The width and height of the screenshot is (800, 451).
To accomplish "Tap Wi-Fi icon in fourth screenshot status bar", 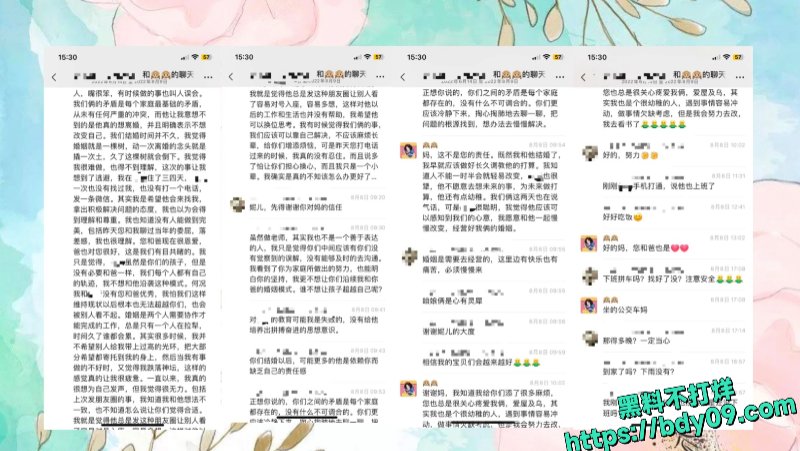I will [727, 57].
